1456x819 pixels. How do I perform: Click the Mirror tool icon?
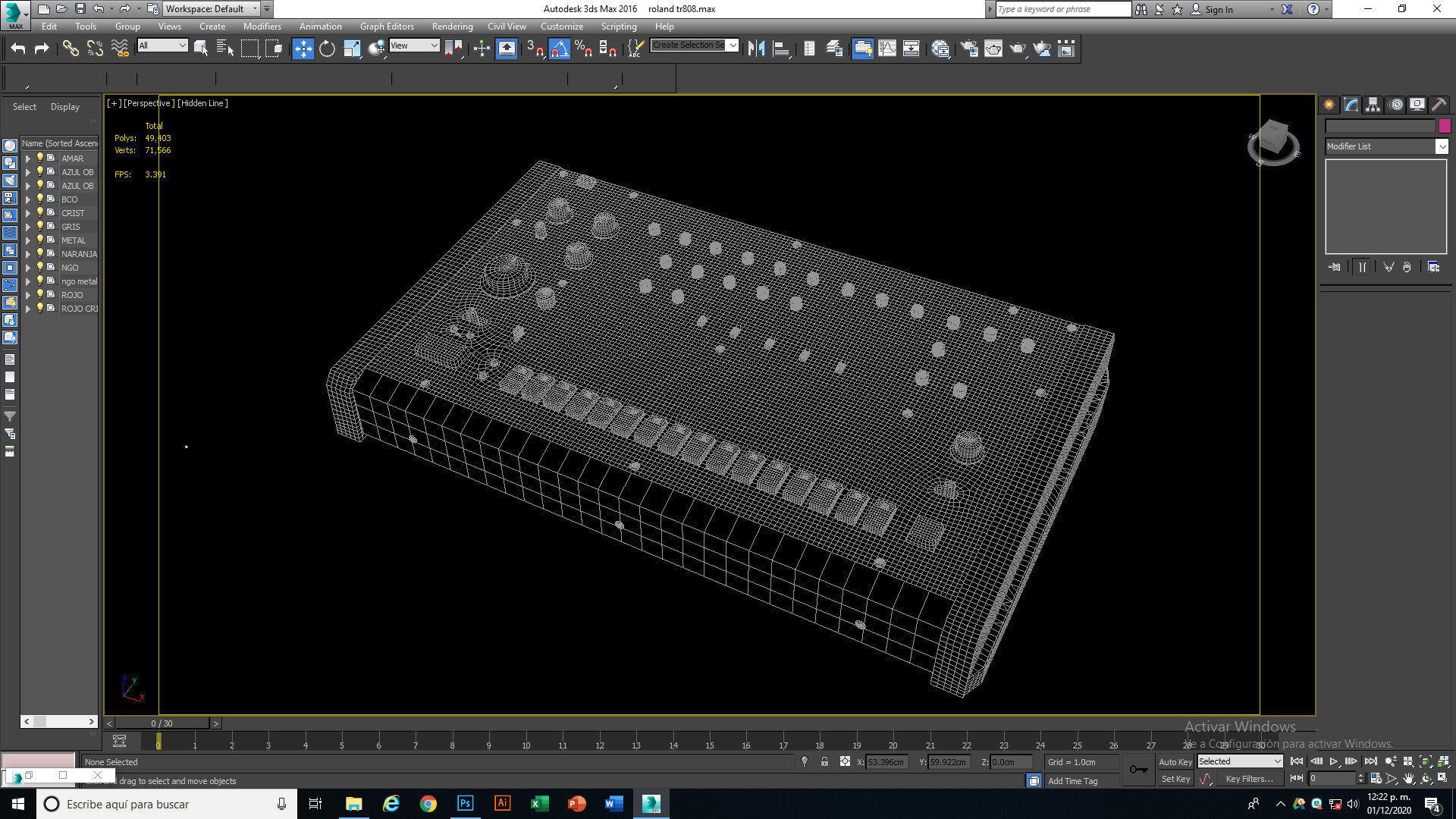pyautogui.click(x=756, y=49)
